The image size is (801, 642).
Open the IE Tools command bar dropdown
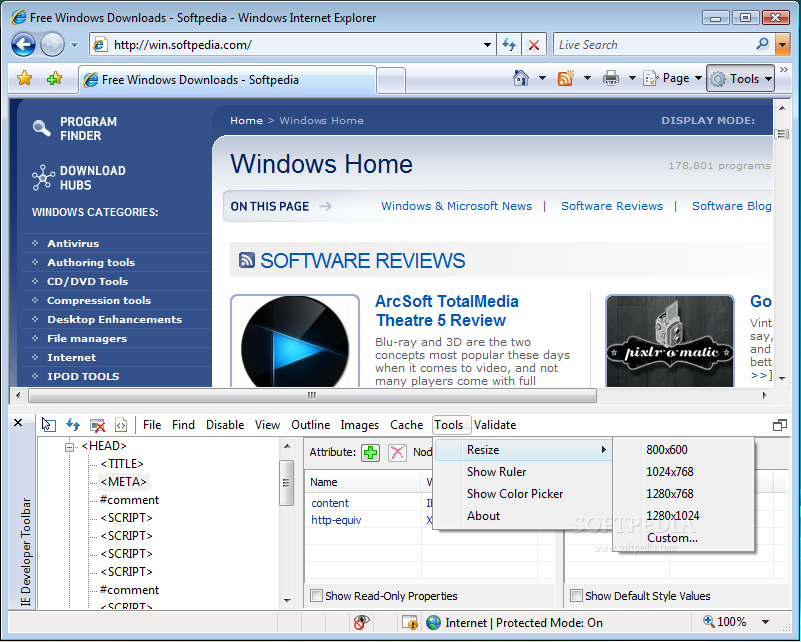pos(740,78)
